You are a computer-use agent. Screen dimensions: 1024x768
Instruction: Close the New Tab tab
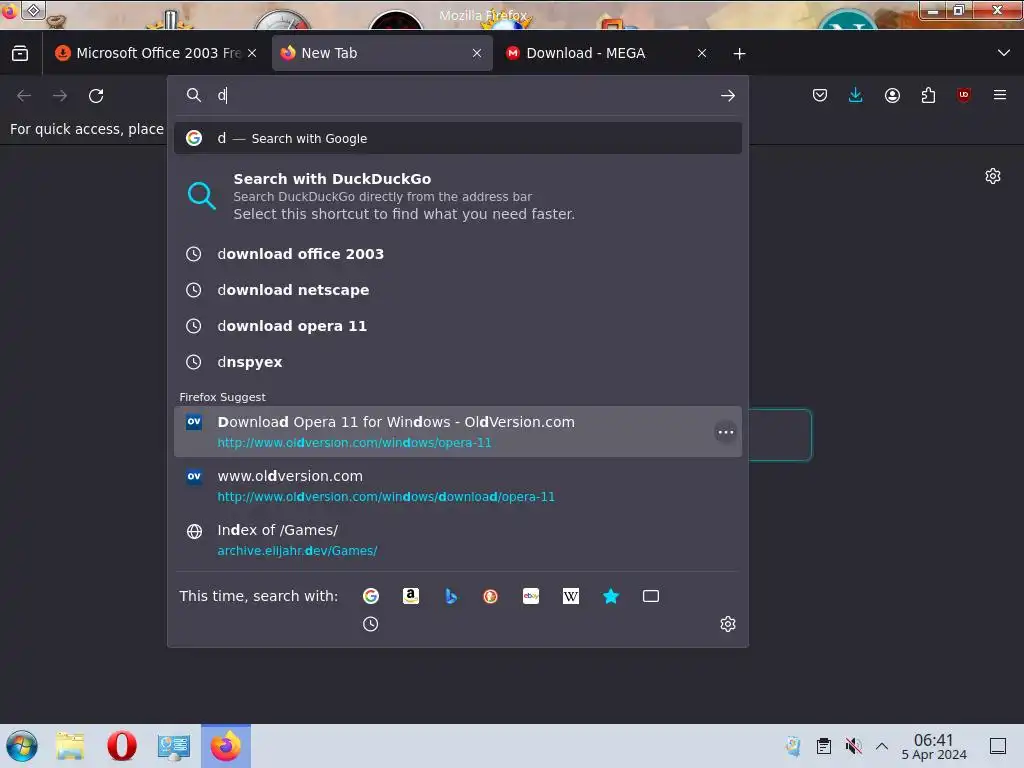coord(477,54)
